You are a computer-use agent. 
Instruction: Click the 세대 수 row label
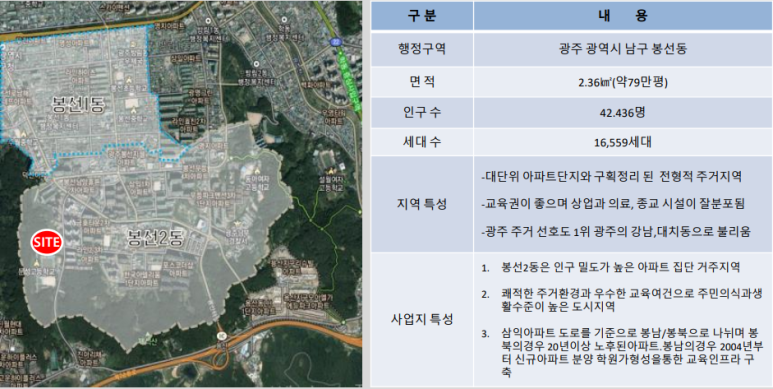tap(422, 142)
